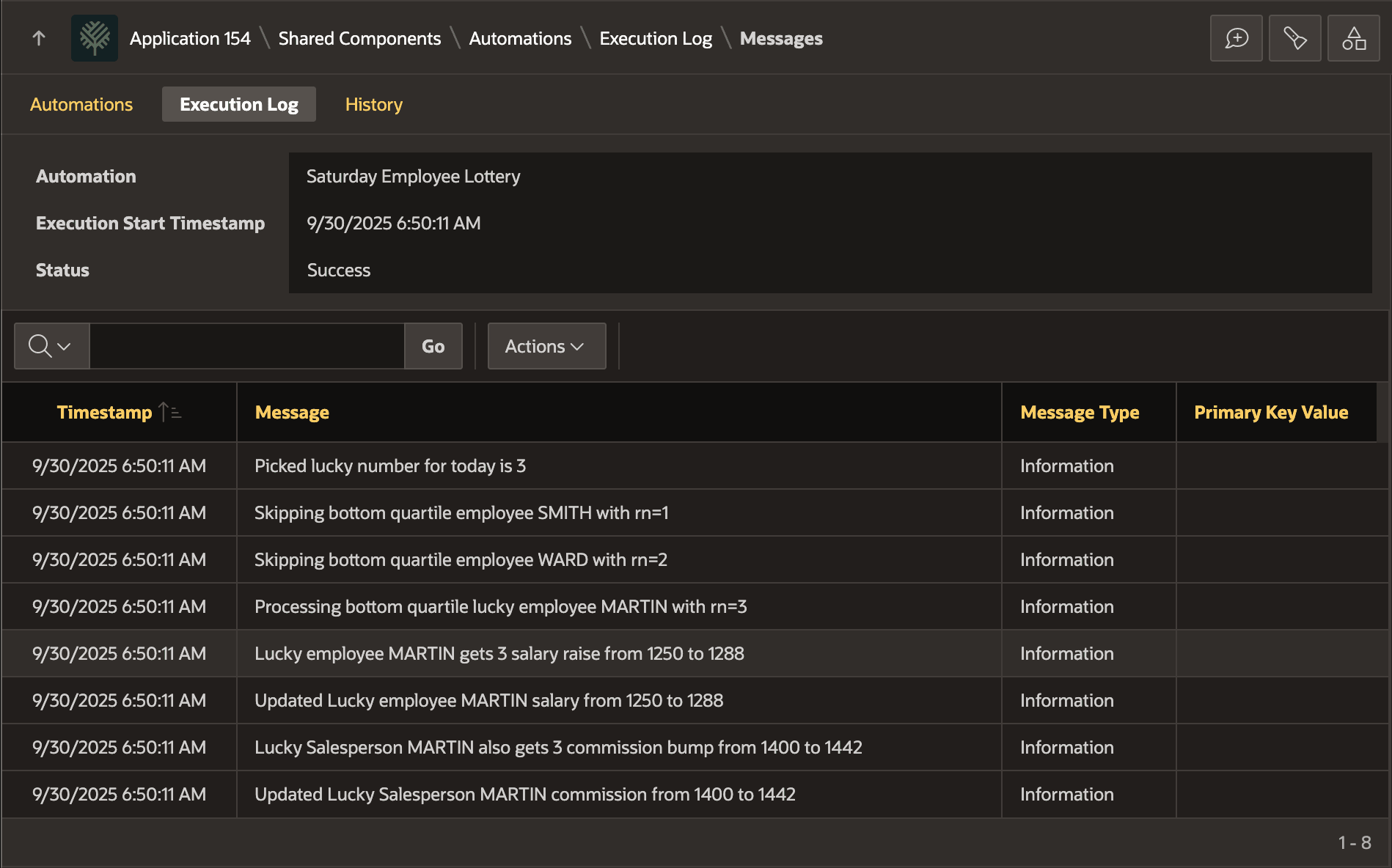Click the Saturday Employee Lottery automation value
Viewport: 1392px width, 868px height.
[x=414, y=176]
